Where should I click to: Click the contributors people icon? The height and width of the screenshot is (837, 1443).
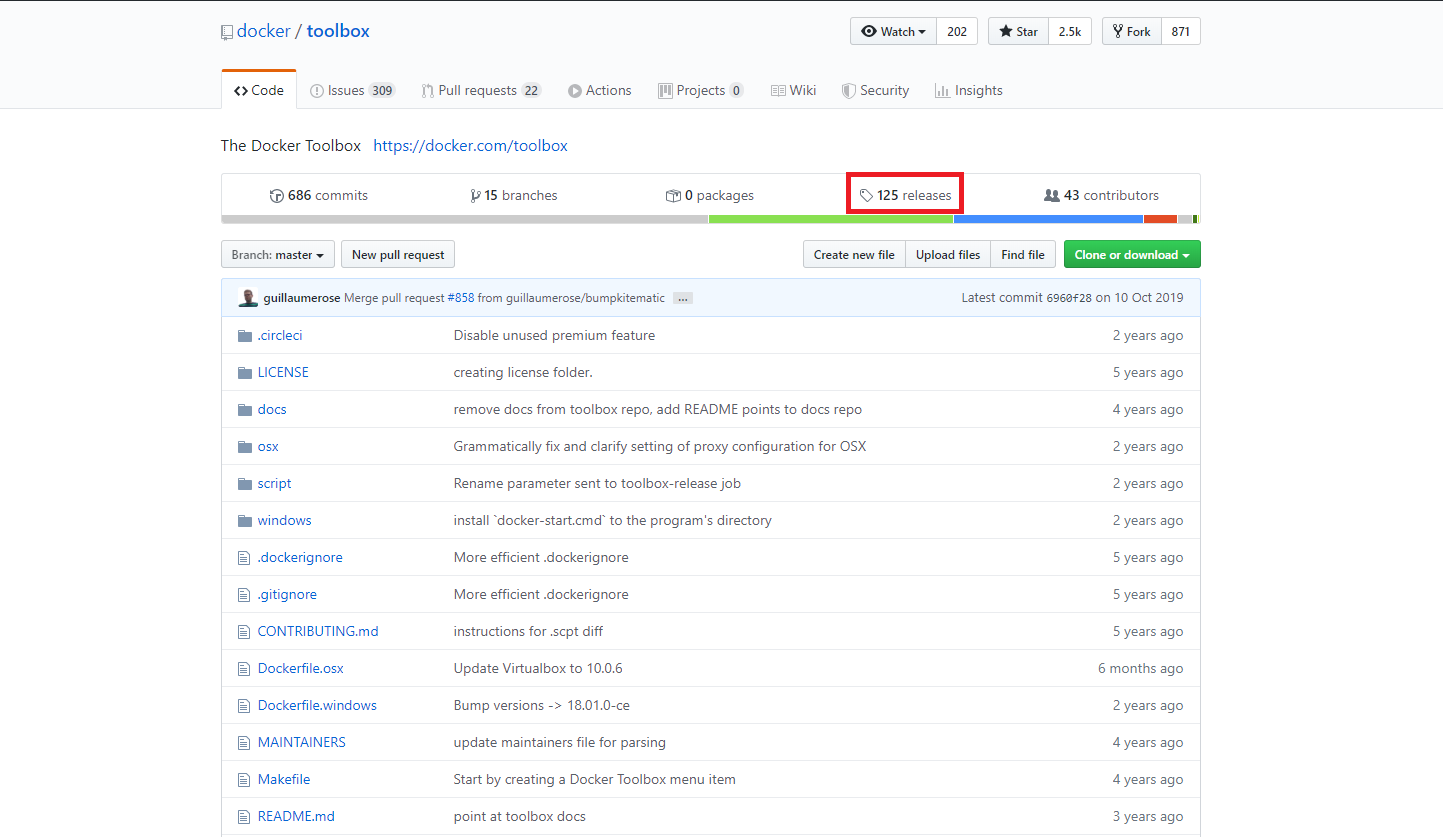click(1051, 196)
